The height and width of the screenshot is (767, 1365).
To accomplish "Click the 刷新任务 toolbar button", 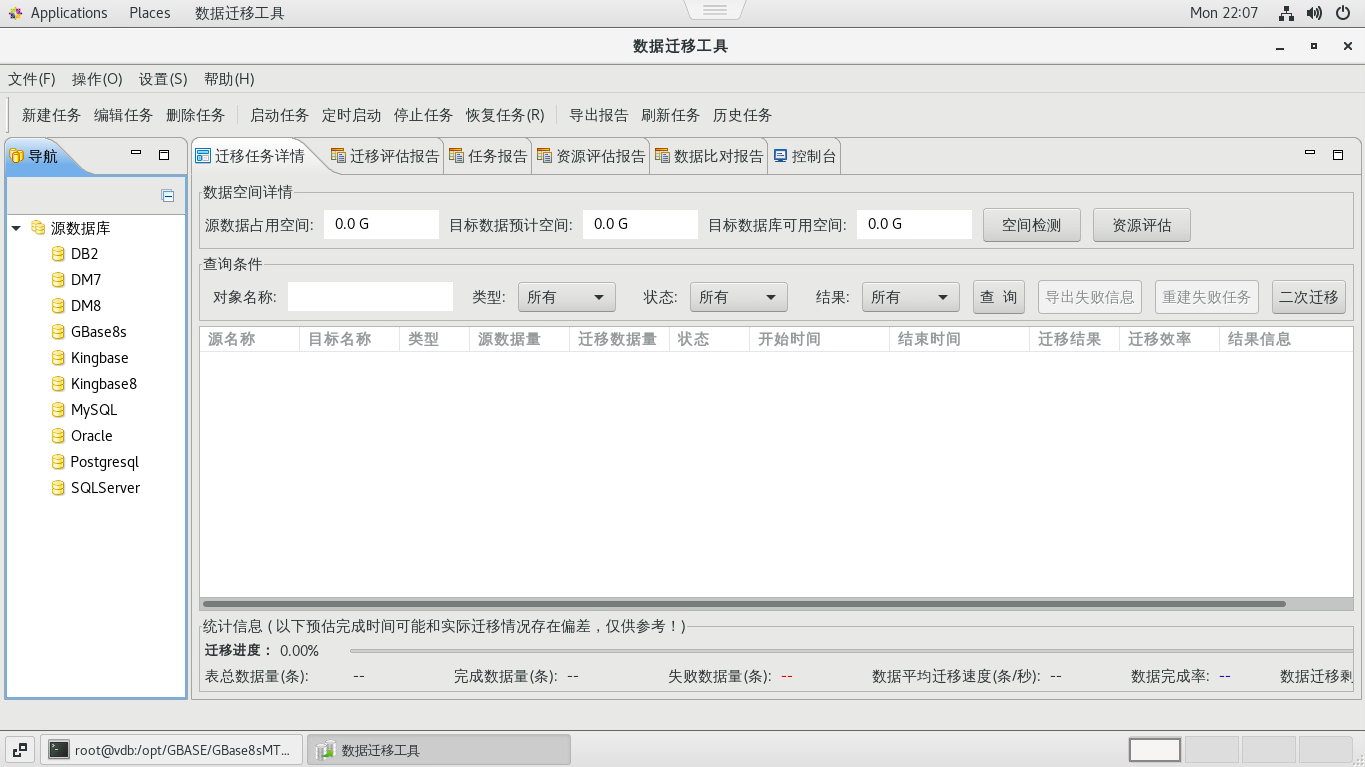I will pyautogui.click(x=670, y=115).
